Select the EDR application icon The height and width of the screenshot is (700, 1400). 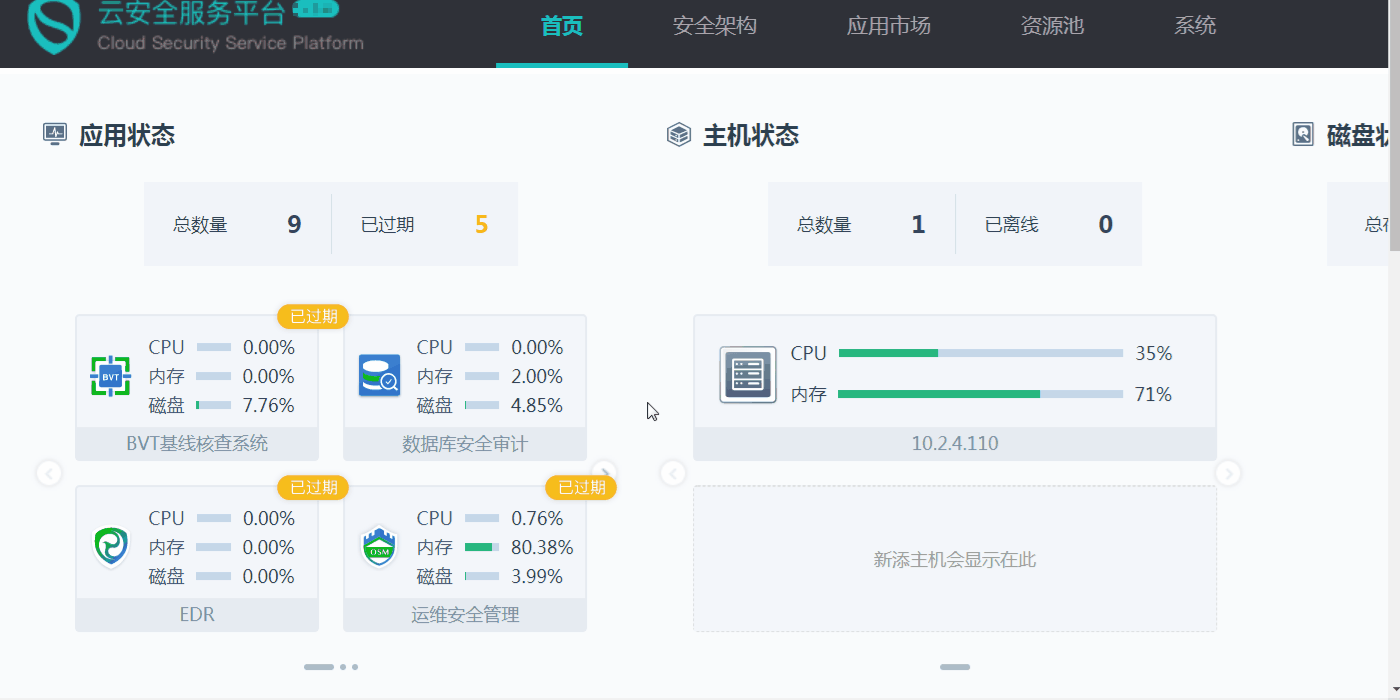[110, 547]
